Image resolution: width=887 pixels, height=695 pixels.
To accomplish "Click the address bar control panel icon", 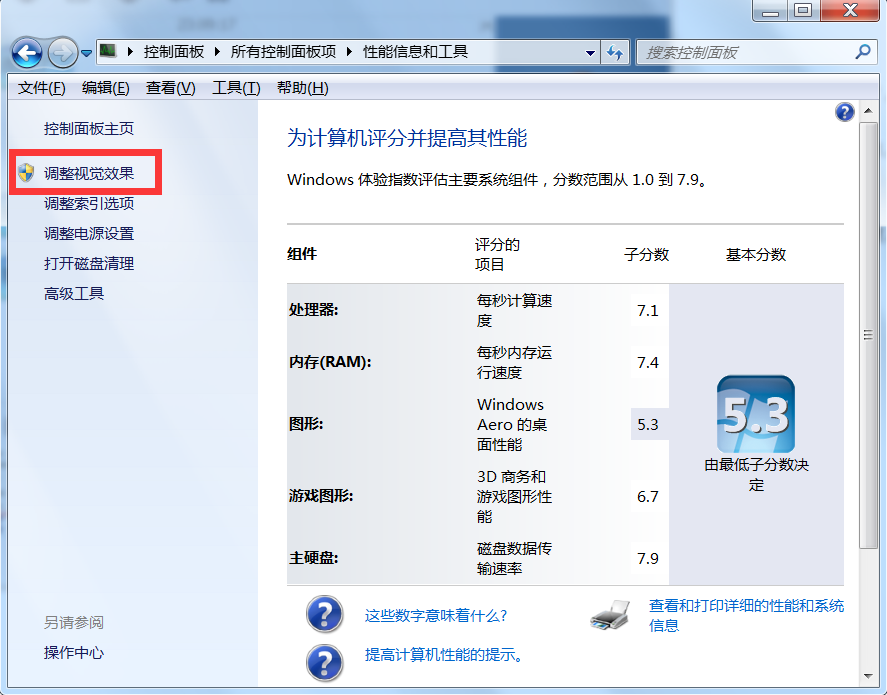I will [x=107, y=51].
